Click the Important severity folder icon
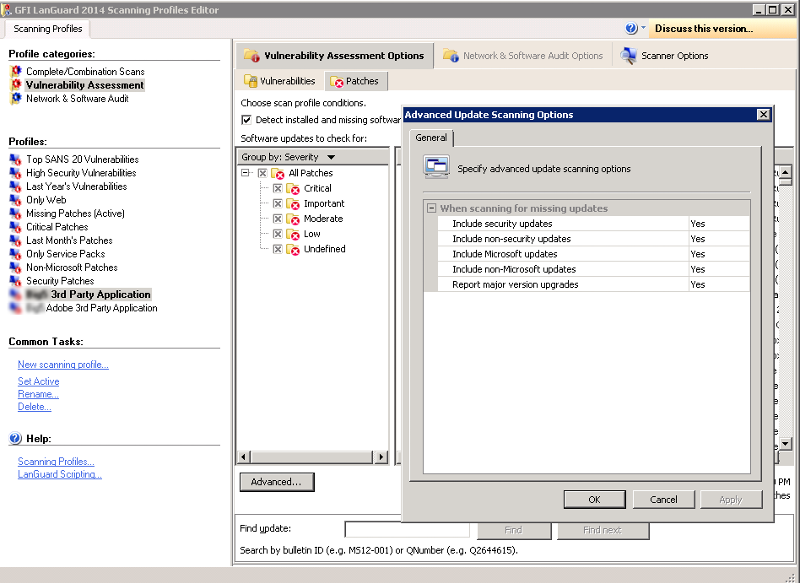800x583 pixels. click(293, 204)
